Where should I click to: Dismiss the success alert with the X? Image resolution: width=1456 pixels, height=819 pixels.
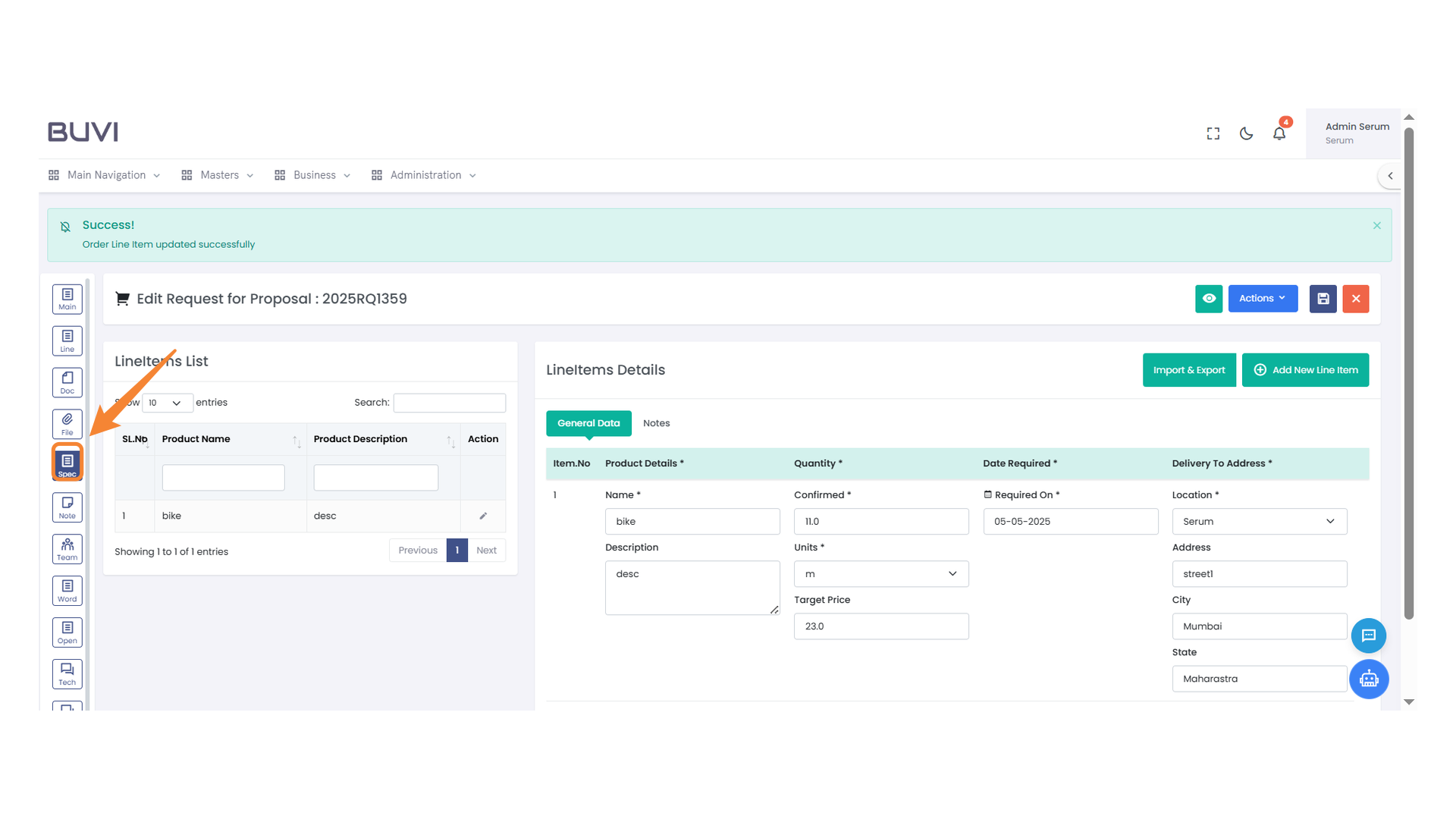click(1376, 225)
